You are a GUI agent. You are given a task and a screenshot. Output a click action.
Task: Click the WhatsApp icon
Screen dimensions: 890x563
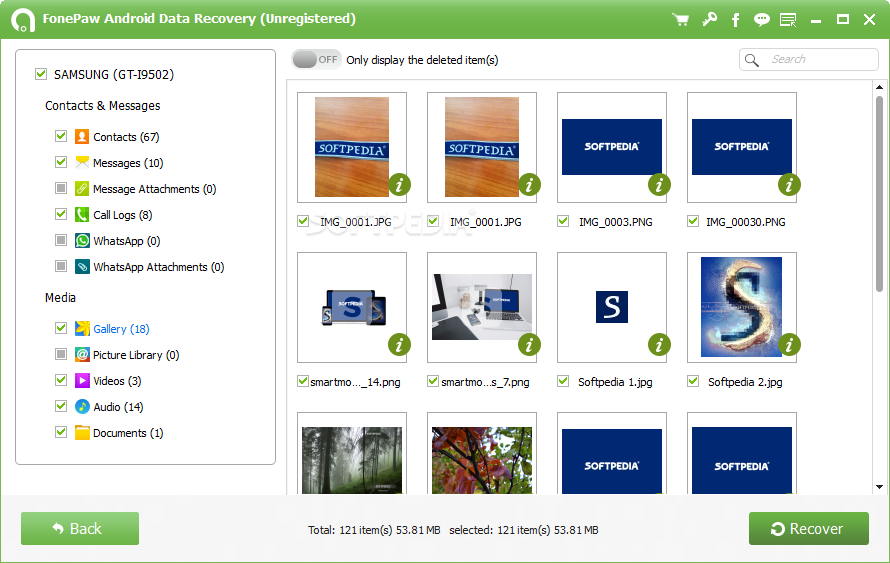(82, 241)
